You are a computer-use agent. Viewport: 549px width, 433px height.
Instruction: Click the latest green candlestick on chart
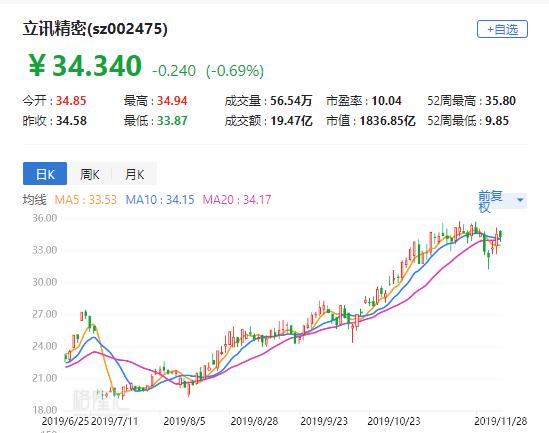click(x=501, y=235)
